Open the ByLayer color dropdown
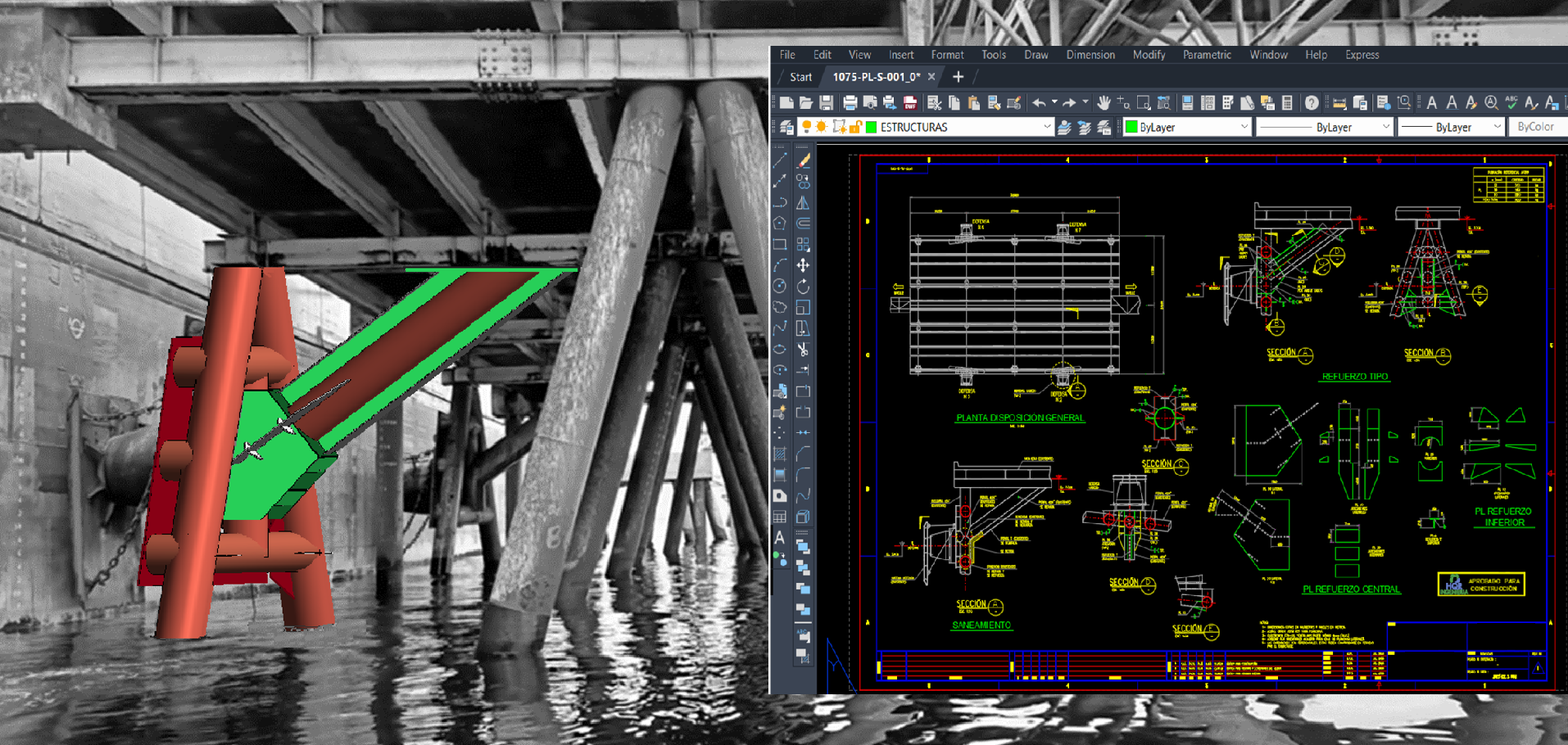1568x745 pixels. point(1244,127)
